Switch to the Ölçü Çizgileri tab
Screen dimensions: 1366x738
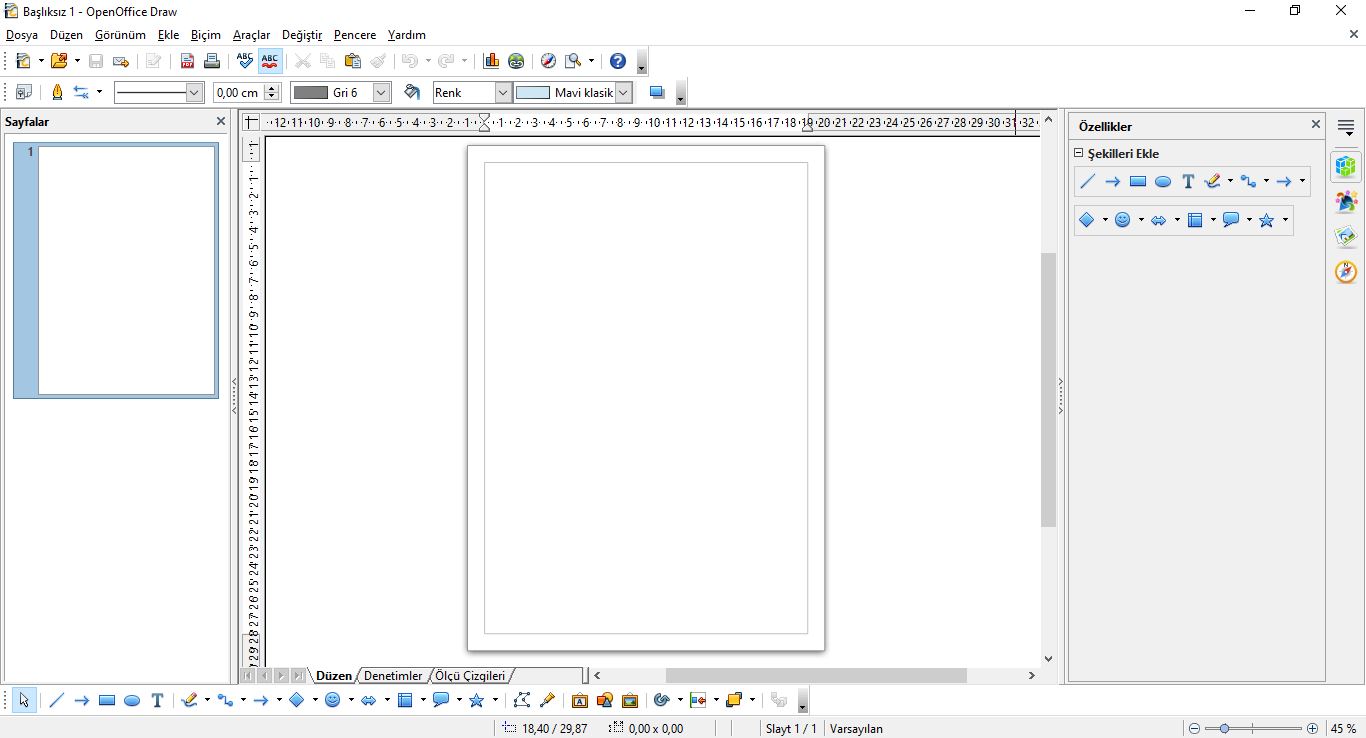[470, 676]
